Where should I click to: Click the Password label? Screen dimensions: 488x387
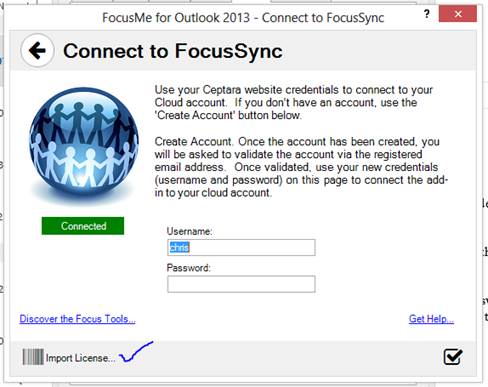pyautogui.click(x=188, y=268)
